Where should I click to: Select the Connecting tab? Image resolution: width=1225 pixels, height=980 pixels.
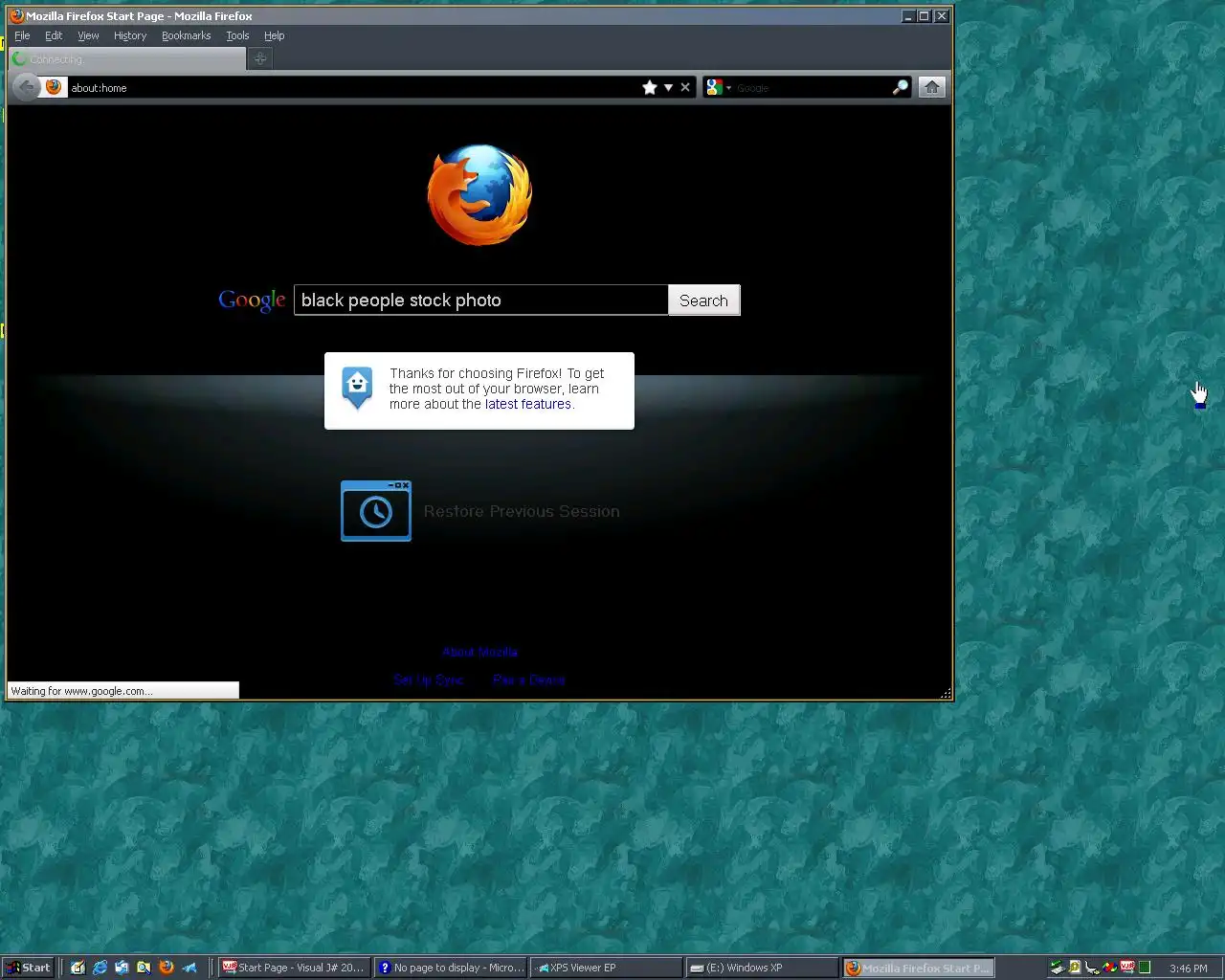[x=126, y=58]
